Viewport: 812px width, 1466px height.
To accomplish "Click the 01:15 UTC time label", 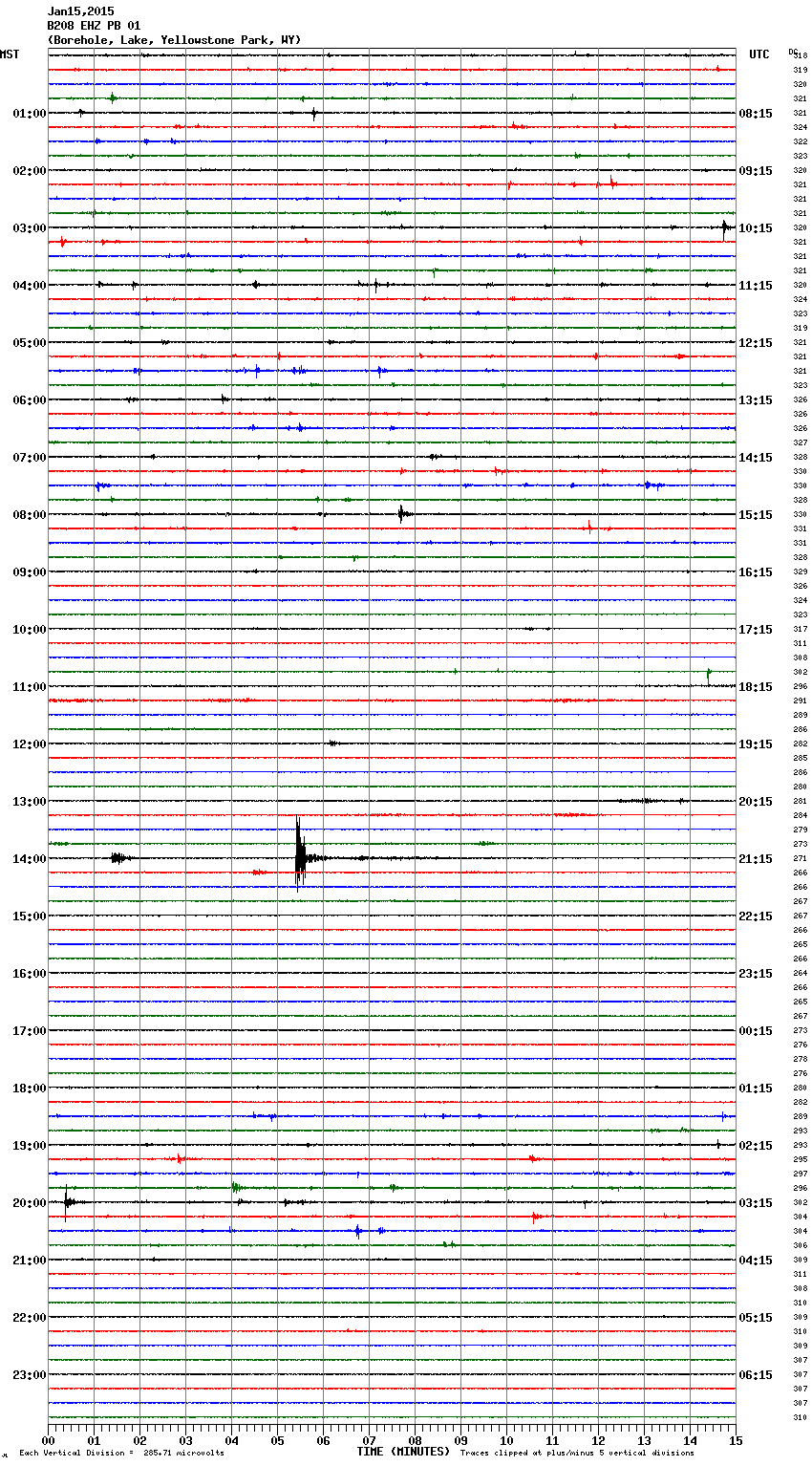I will [756, 1089].
